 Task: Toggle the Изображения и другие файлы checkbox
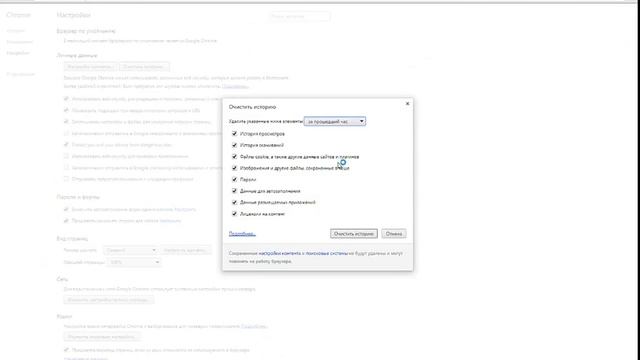(234, 168)
